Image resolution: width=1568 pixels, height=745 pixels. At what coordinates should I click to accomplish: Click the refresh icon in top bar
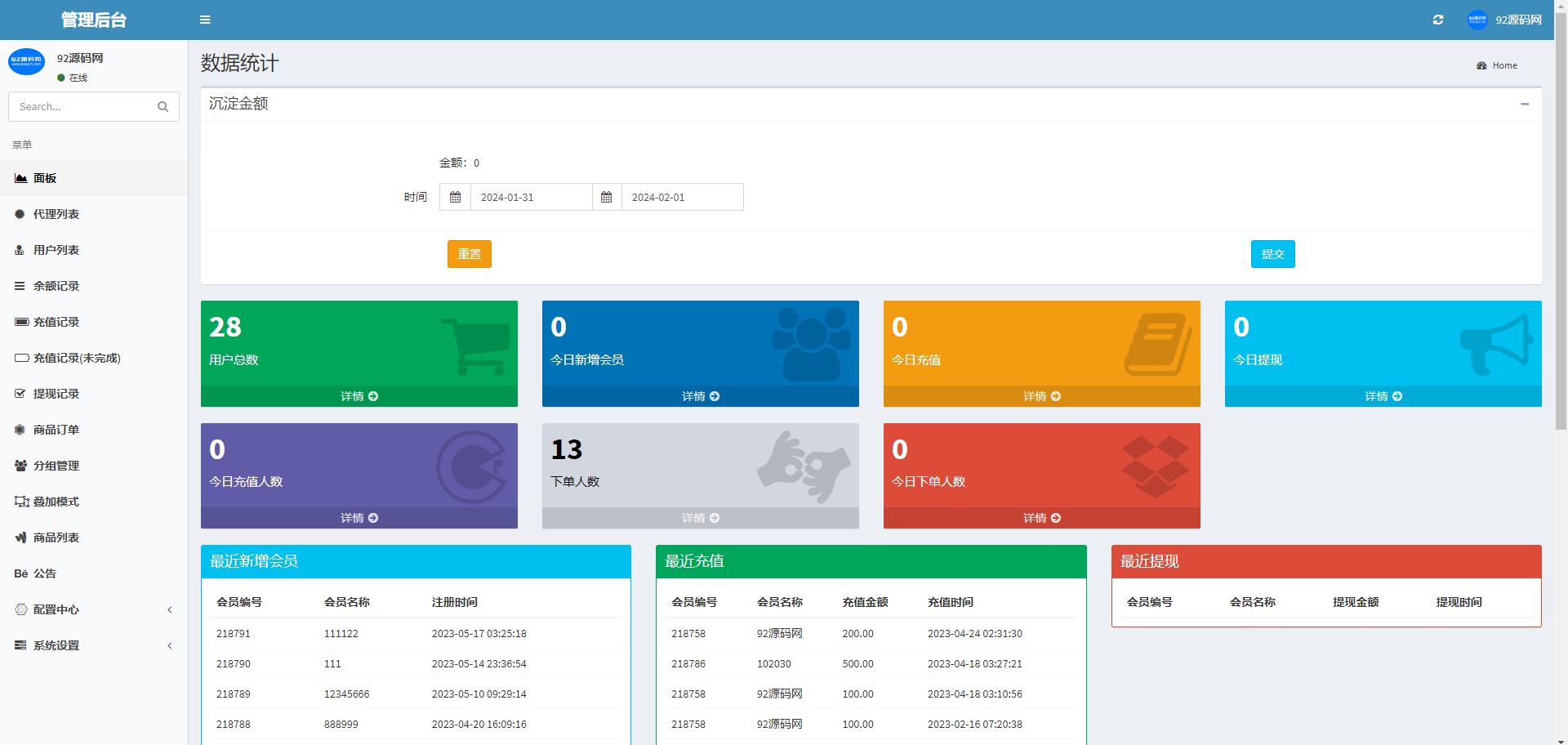pos(1438,20)
